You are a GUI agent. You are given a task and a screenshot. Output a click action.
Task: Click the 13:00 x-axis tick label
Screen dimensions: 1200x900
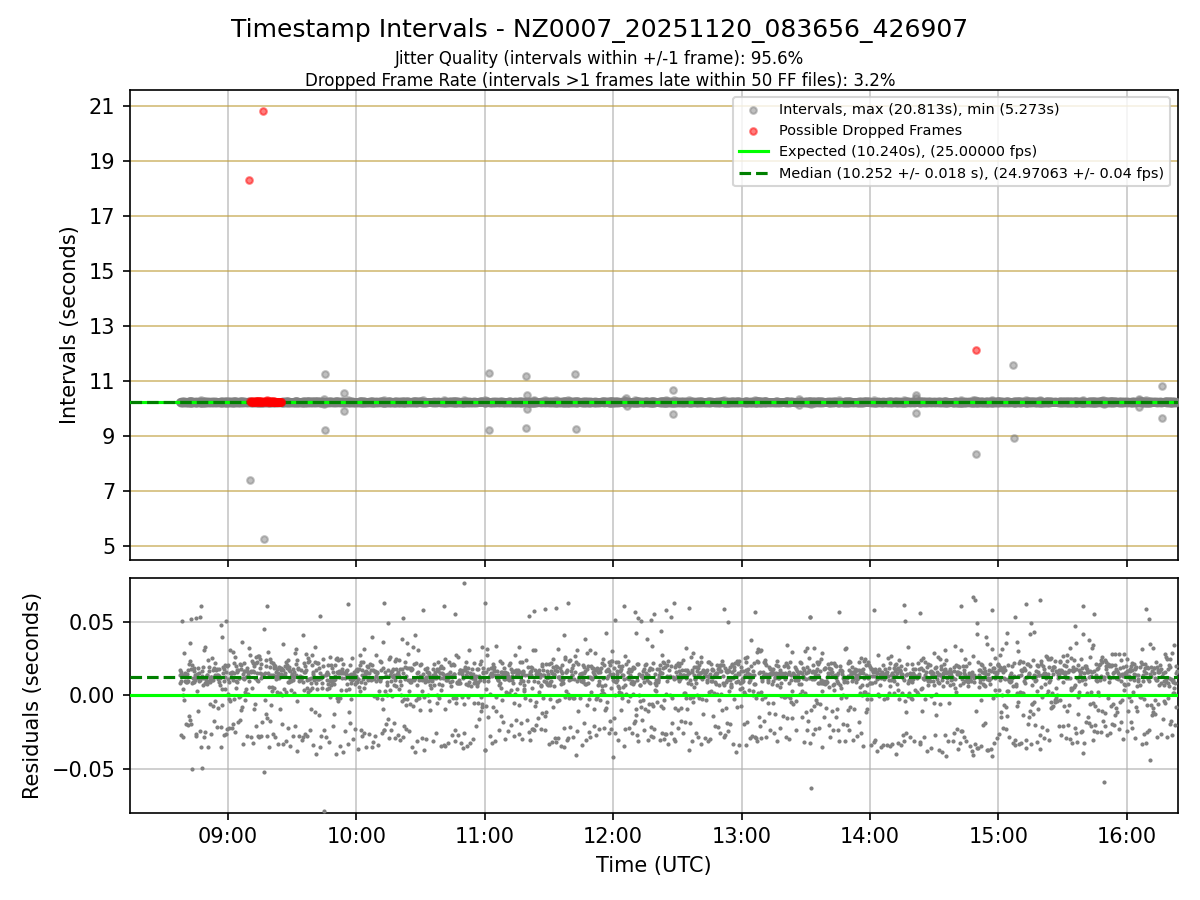click(742, 836)
